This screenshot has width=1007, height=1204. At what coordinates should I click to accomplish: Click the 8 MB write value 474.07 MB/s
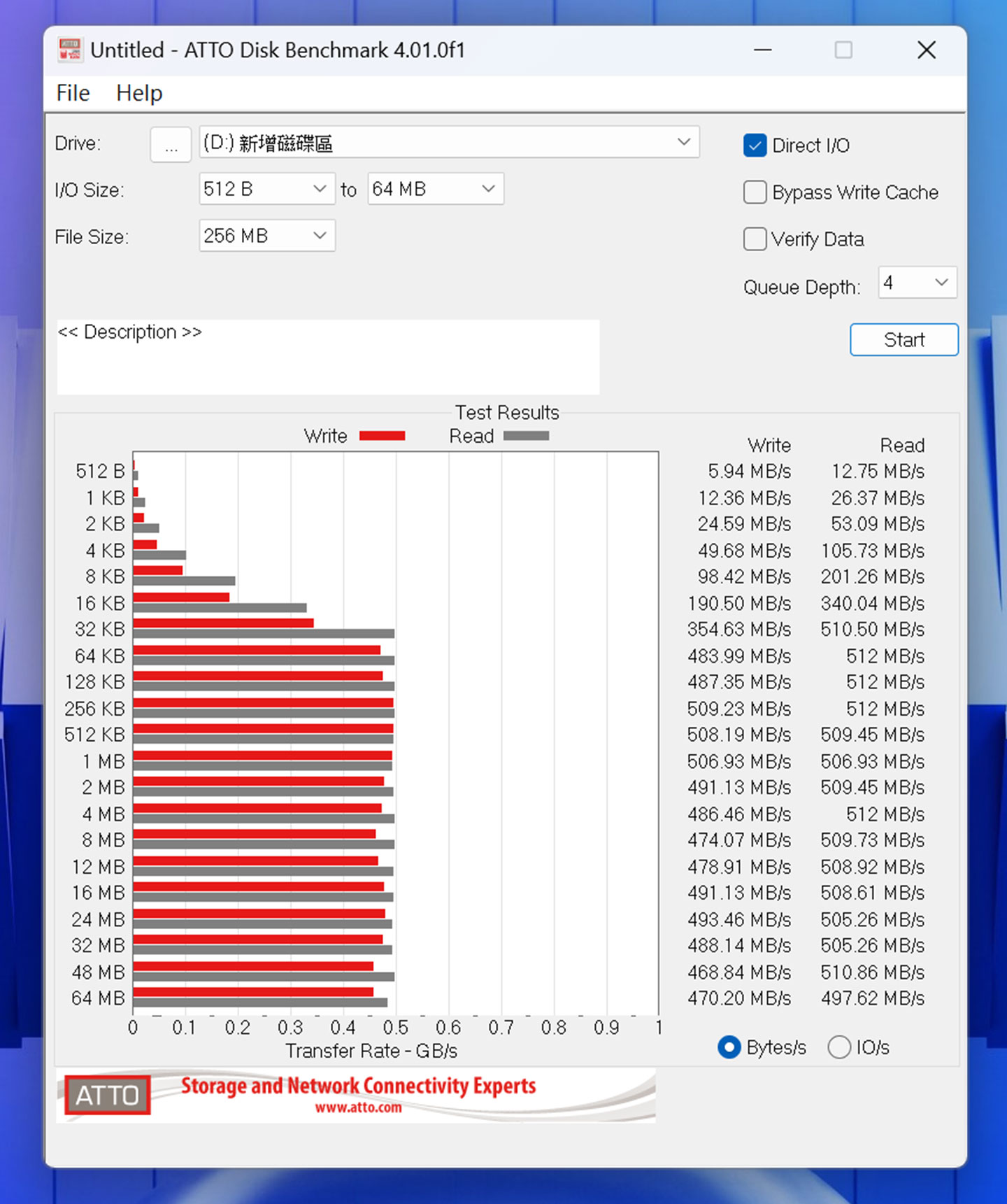(739, 840)
